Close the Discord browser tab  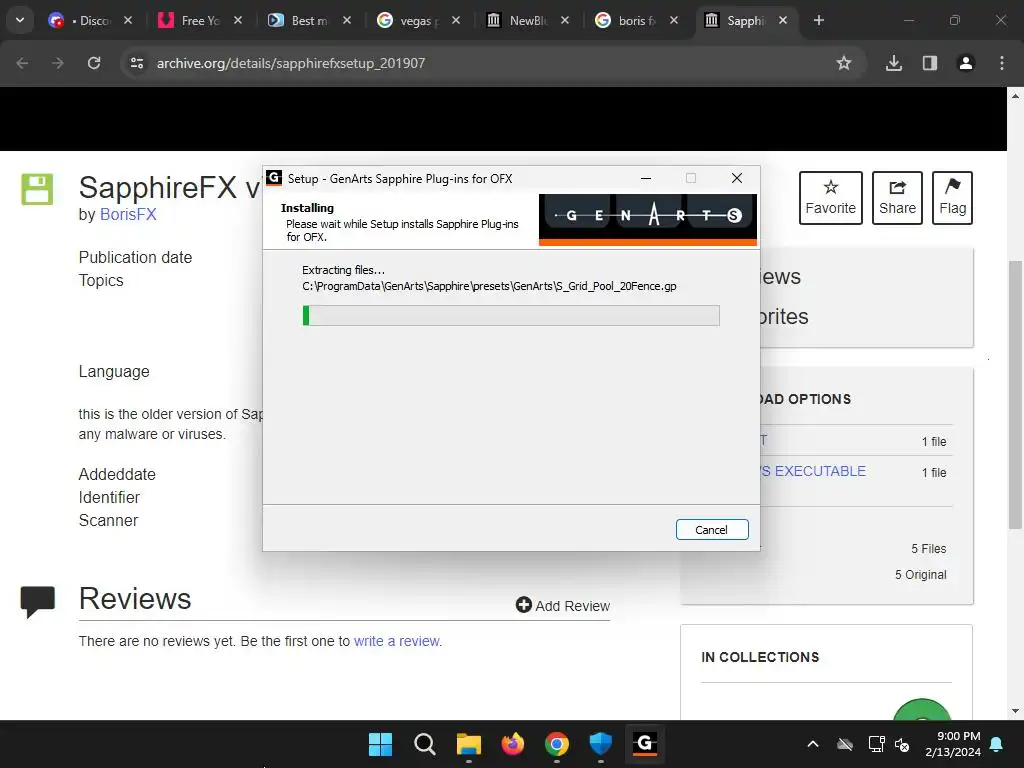click(x=128, y=21)
